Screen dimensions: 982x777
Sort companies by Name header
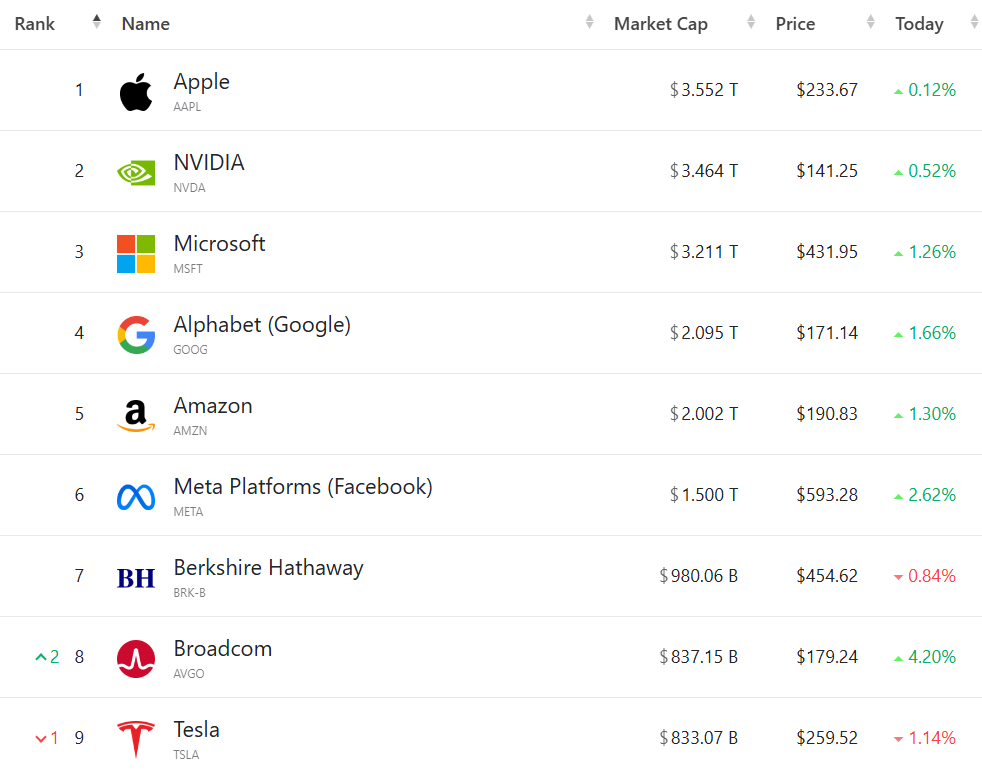click(146, 24)
